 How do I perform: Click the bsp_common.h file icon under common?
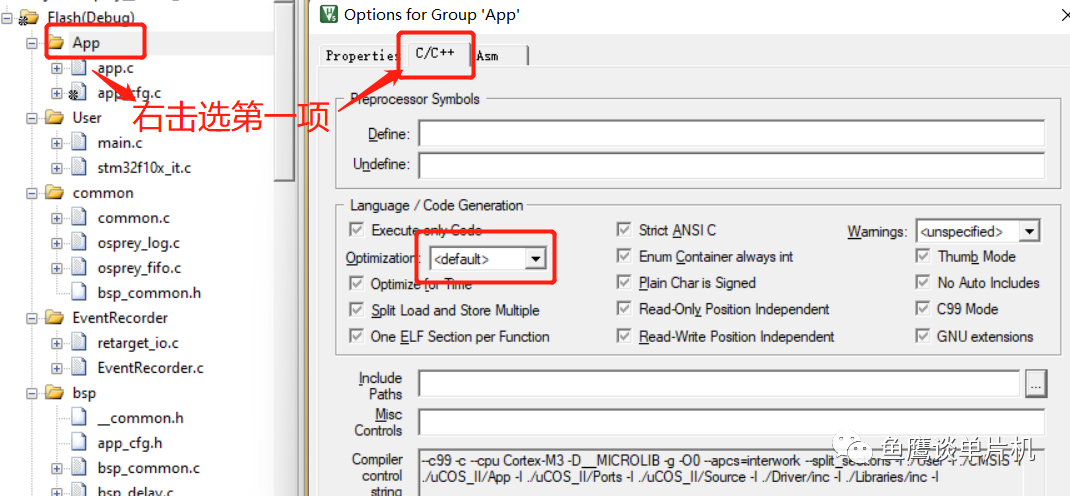(x=80, y=293)
